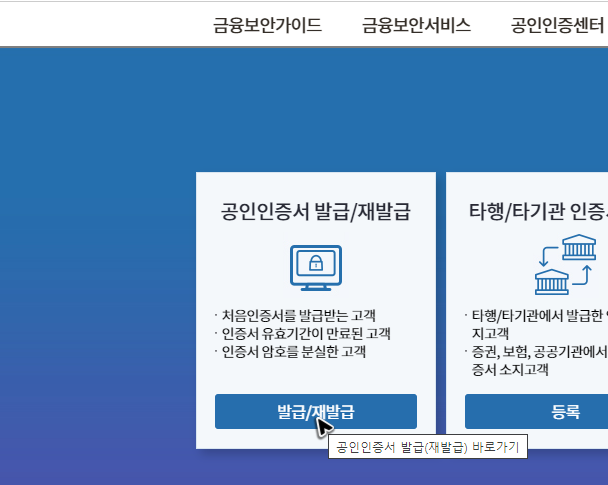Open the 금융보안서비스 menu

click(x=416, y=25)
